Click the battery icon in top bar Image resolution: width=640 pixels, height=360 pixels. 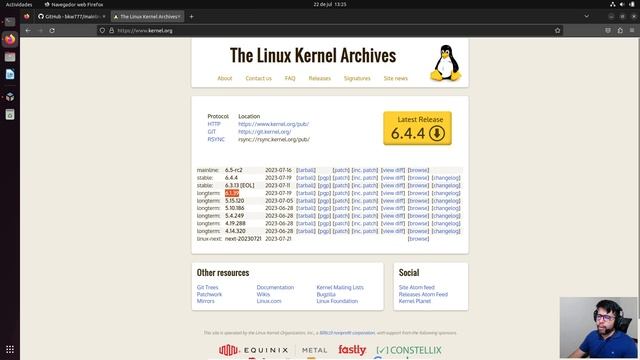632,4
